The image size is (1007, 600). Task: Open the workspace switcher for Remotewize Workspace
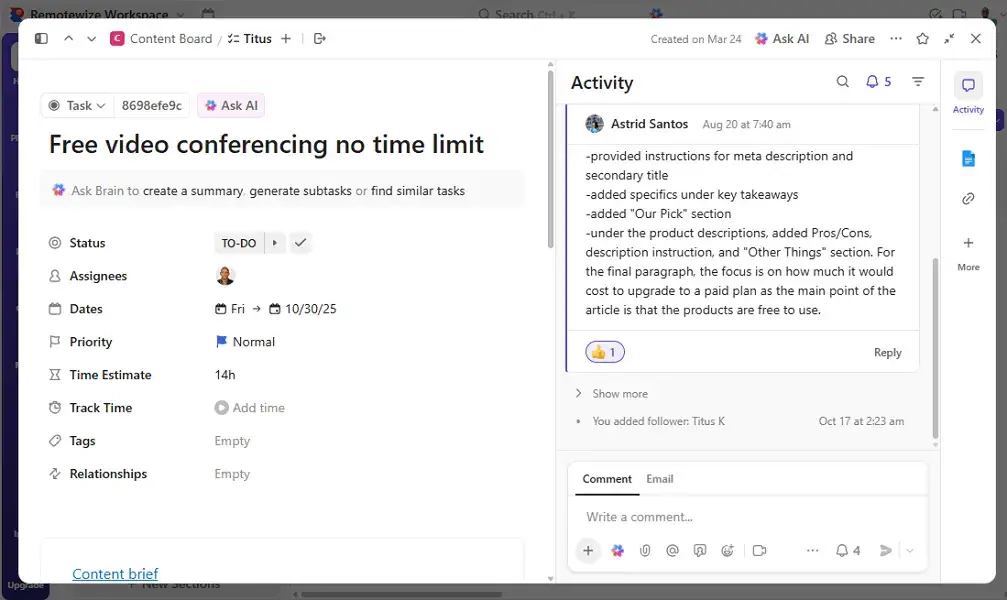[x=98, y=14]
